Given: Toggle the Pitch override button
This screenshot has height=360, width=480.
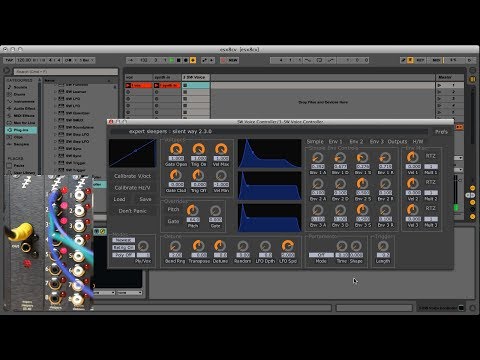Looking at the screenshot, I should point(173,209).
